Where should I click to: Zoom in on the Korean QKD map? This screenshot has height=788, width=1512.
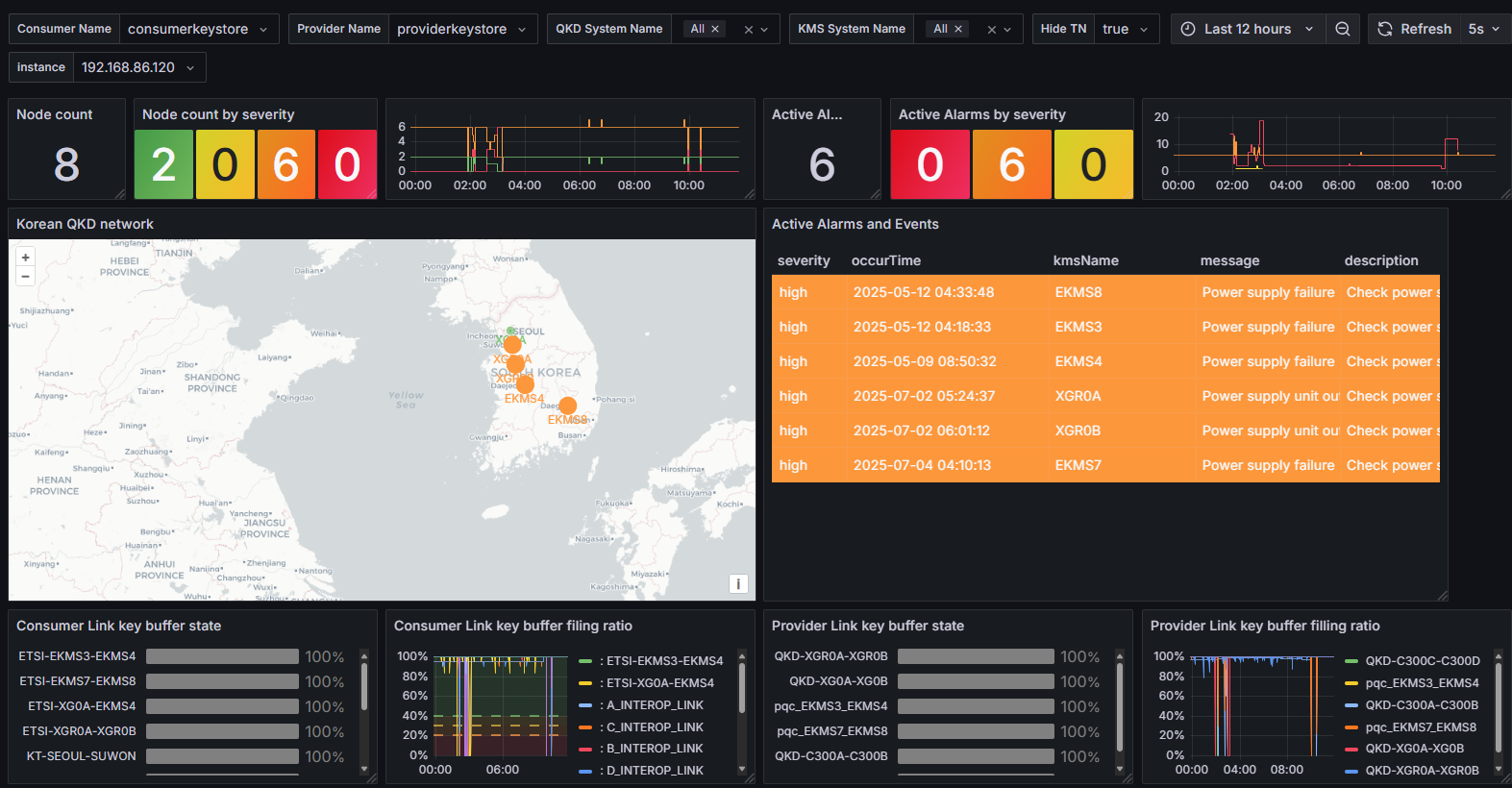point(26,258)
